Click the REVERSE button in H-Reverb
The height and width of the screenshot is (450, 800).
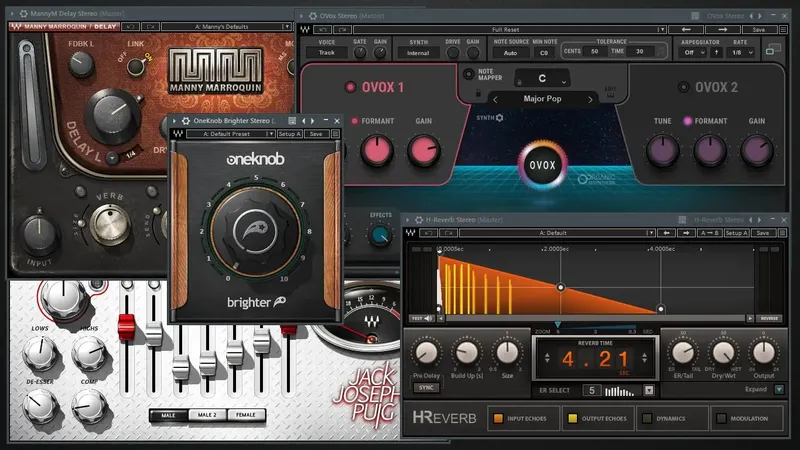point(769,318)
